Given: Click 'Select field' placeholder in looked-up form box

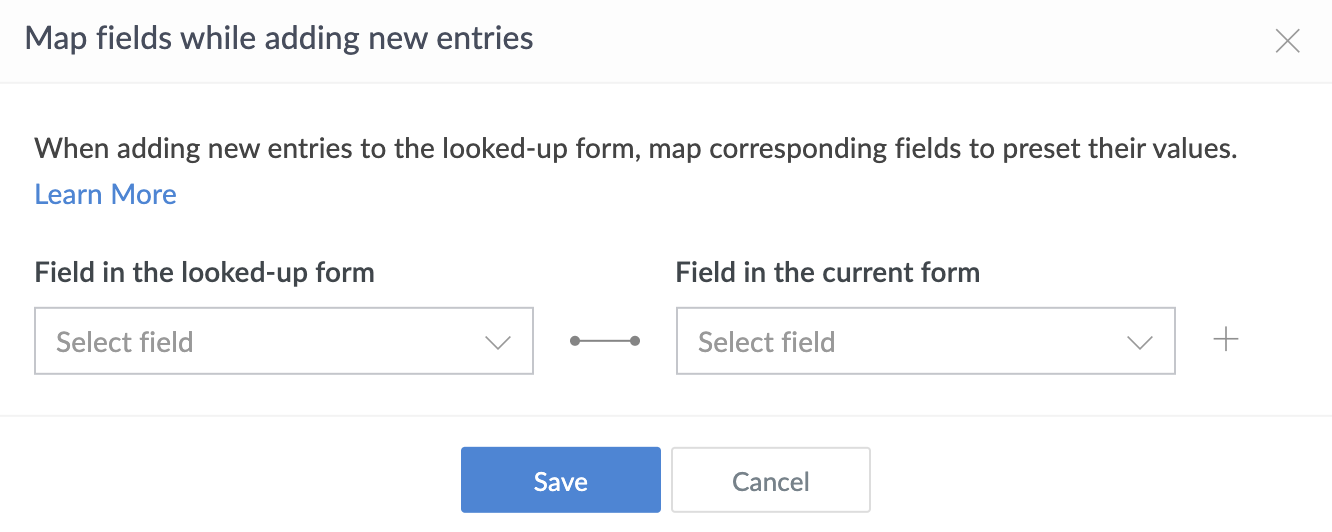Looking at the screenshot, I should (124, 342).
